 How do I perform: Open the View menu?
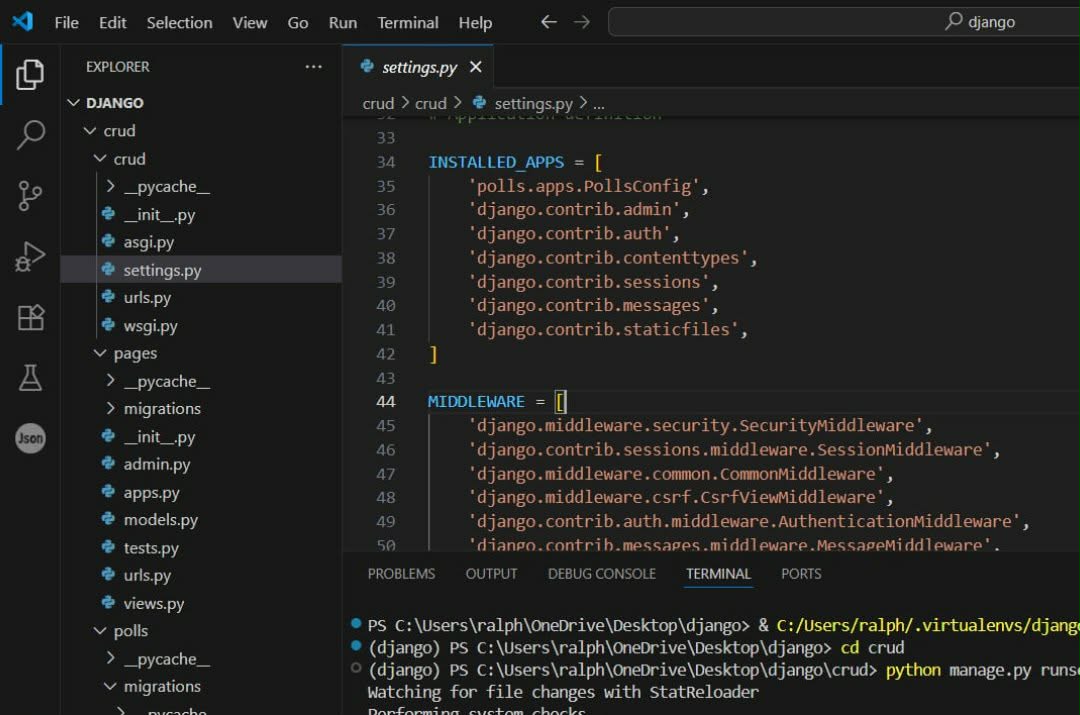tap(249, 23)
